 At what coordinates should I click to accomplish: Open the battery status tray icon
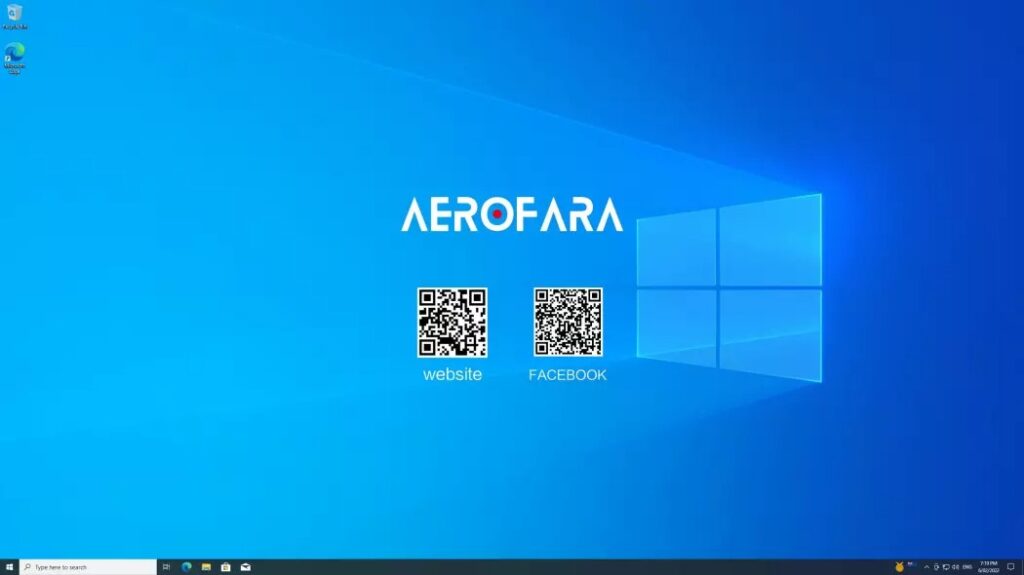(x=936, y=567)
